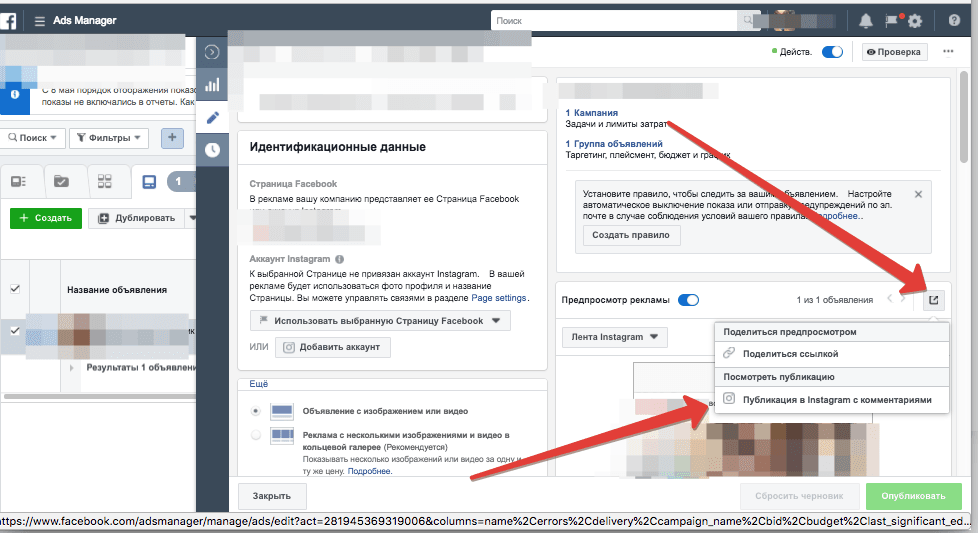Open the Фильтры dropdown
Viewport: 978px width, 533px height.
[109, 138]
